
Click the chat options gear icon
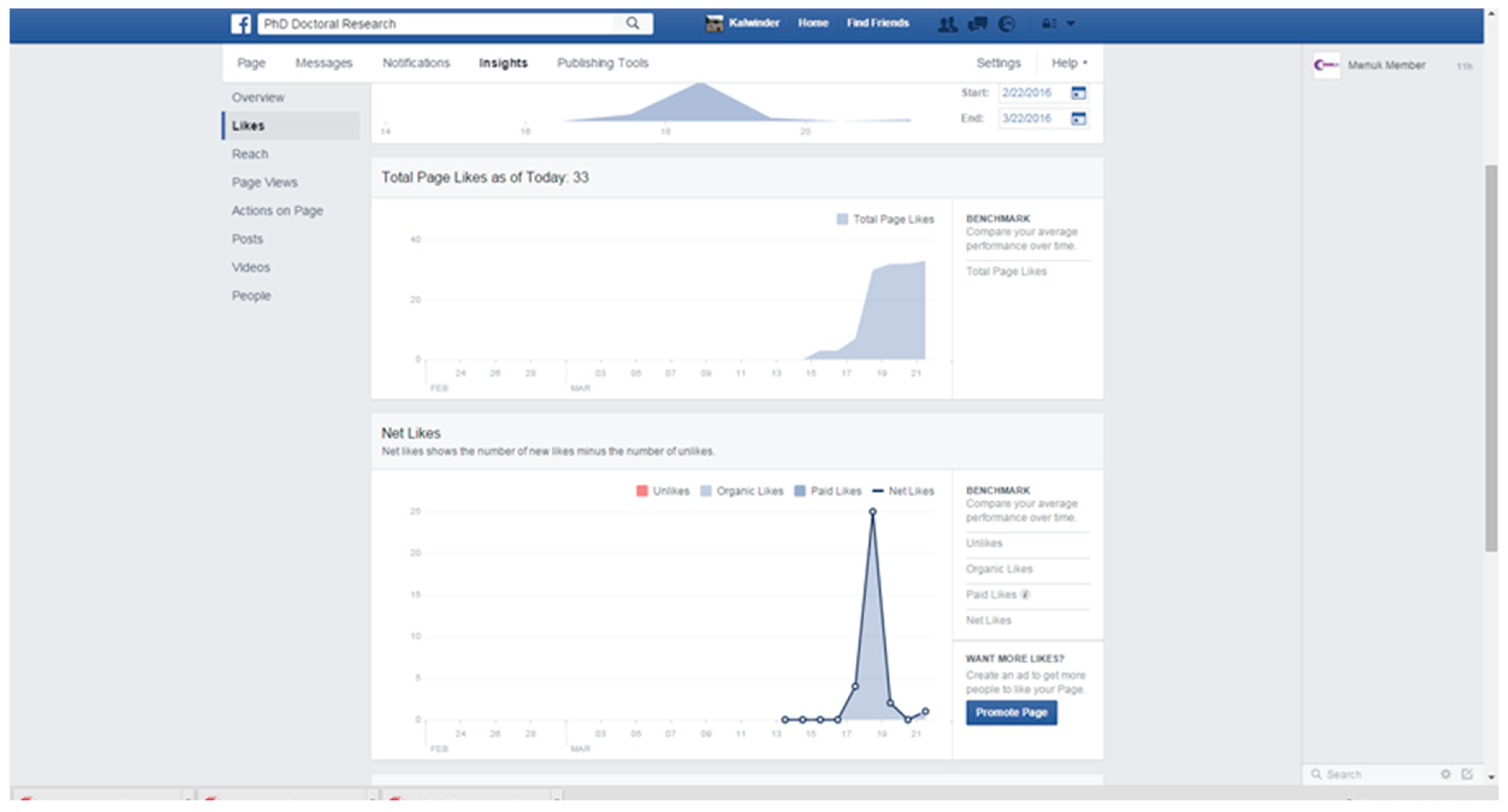[1445, 774]
